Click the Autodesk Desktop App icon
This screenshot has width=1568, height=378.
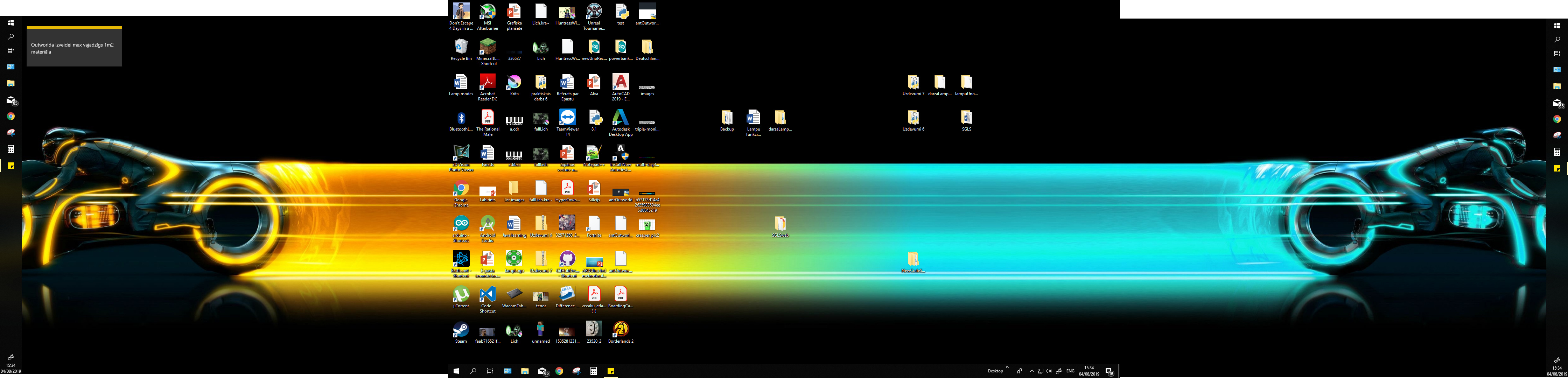(x=620, y=122)
